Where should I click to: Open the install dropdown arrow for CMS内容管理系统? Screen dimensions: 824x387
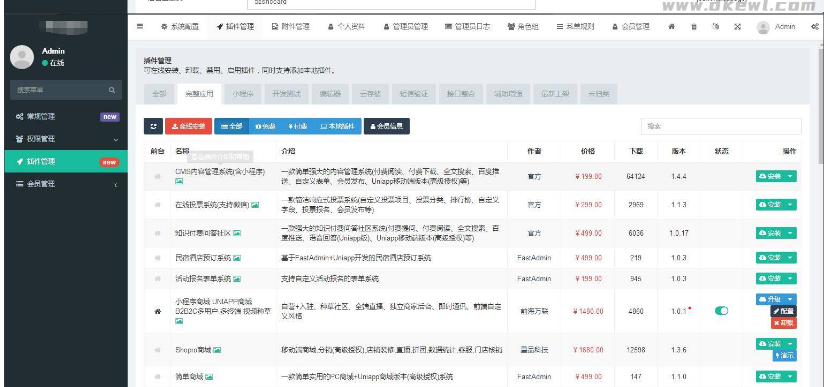[790, 177]
